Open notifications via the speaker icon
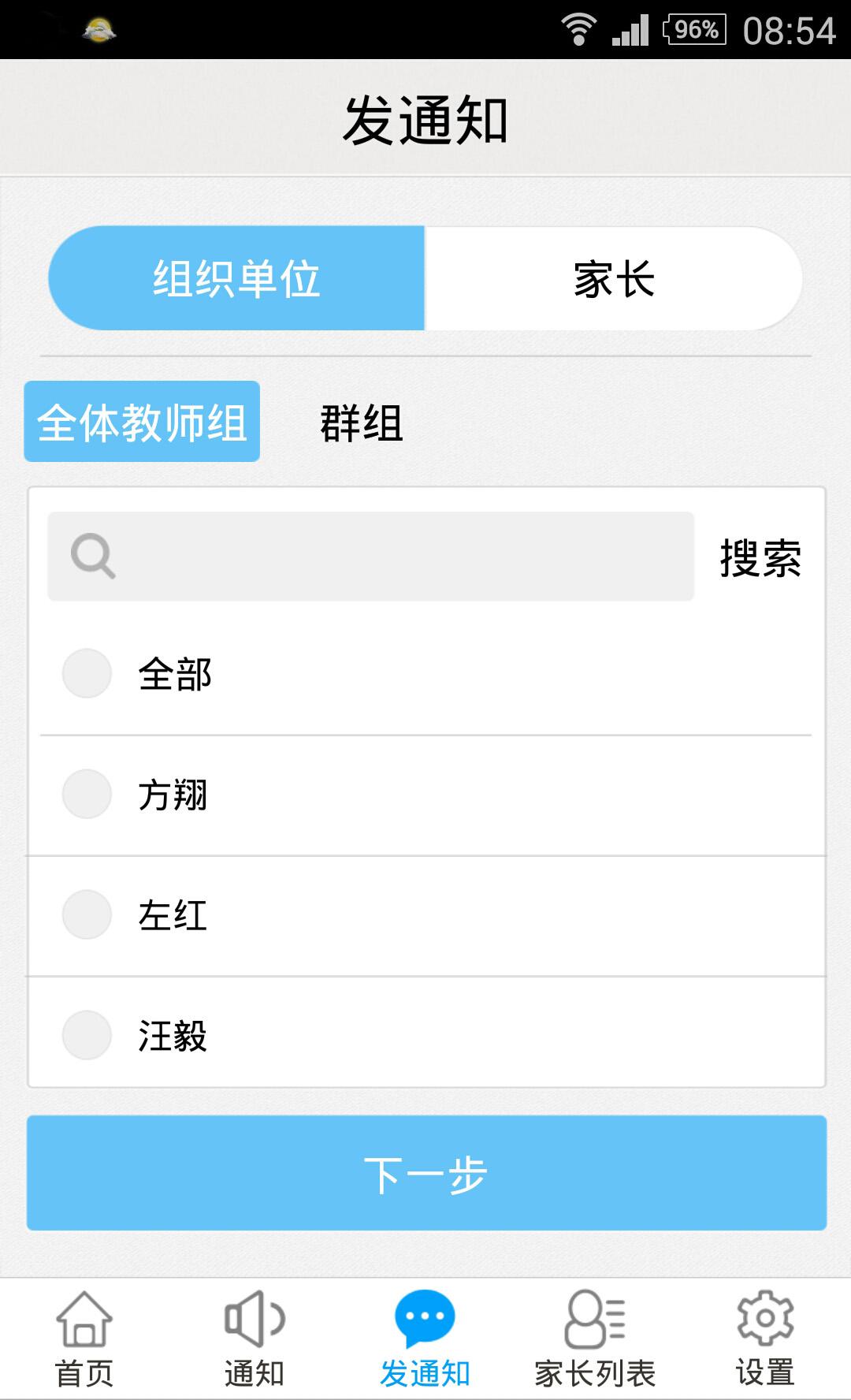 coord(254,1319)
